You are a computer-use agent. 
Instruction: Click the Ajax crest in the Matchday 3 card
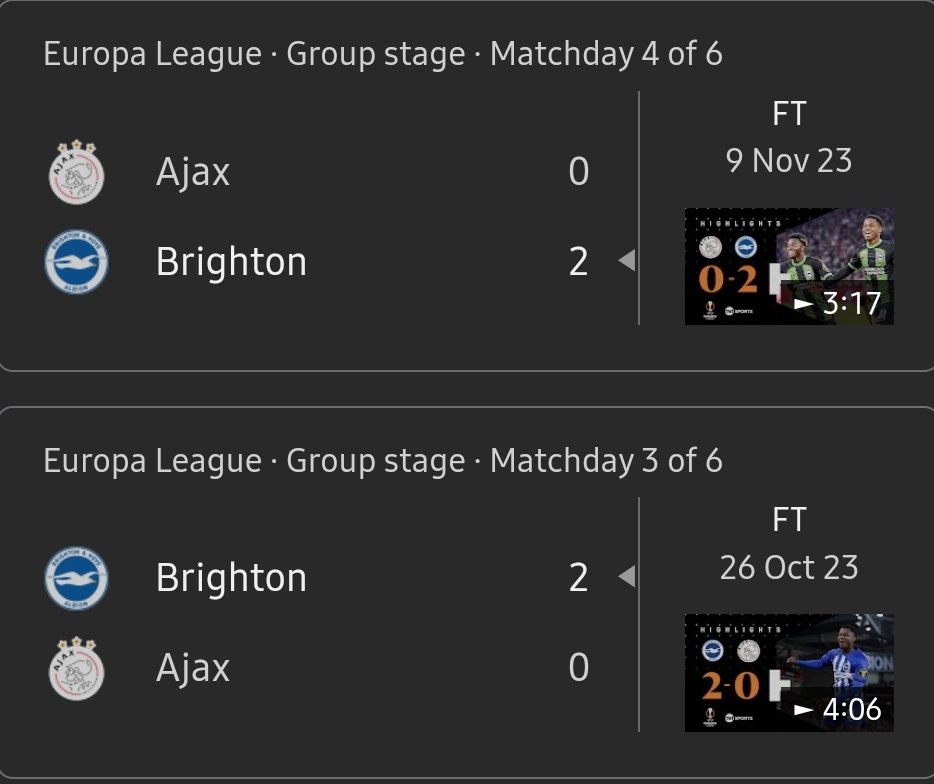(x=76, y=668)
